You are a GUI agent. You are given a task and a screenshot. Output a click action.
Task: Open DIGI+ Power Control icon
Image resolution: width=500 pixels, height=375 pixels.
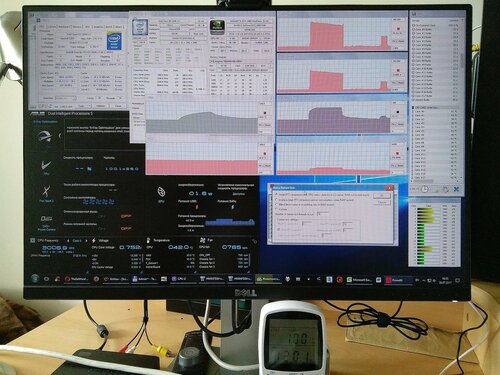point(46,220)
